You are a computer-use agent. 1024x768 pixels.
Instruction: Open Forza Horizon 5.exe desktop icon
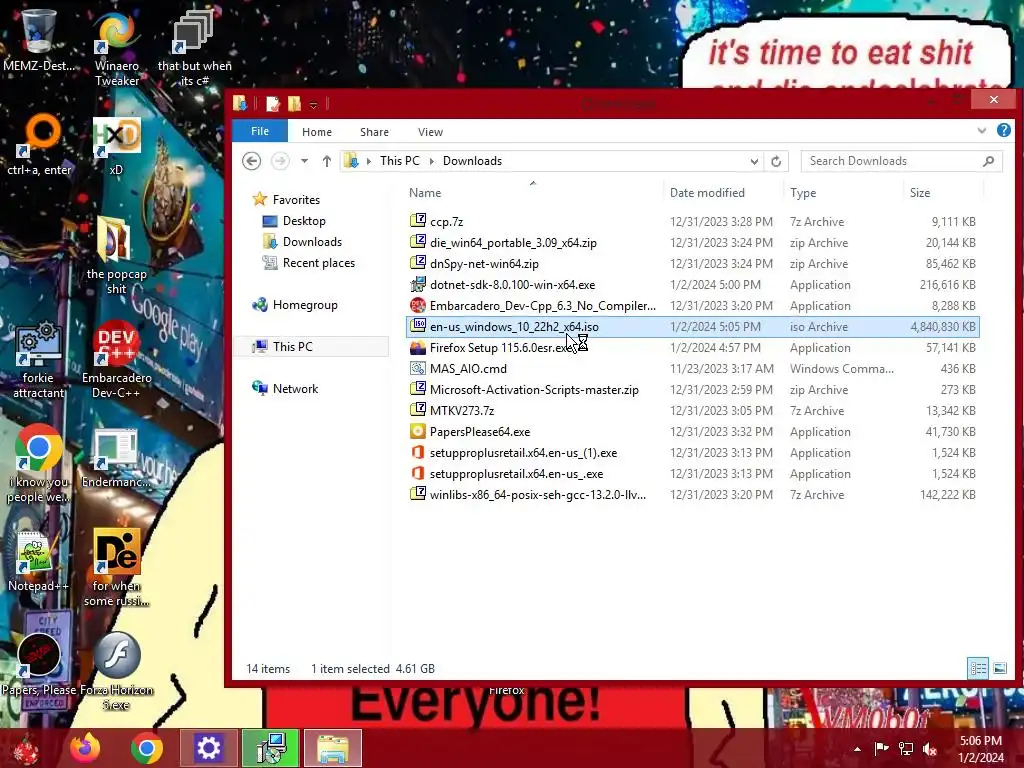(116, 672)
